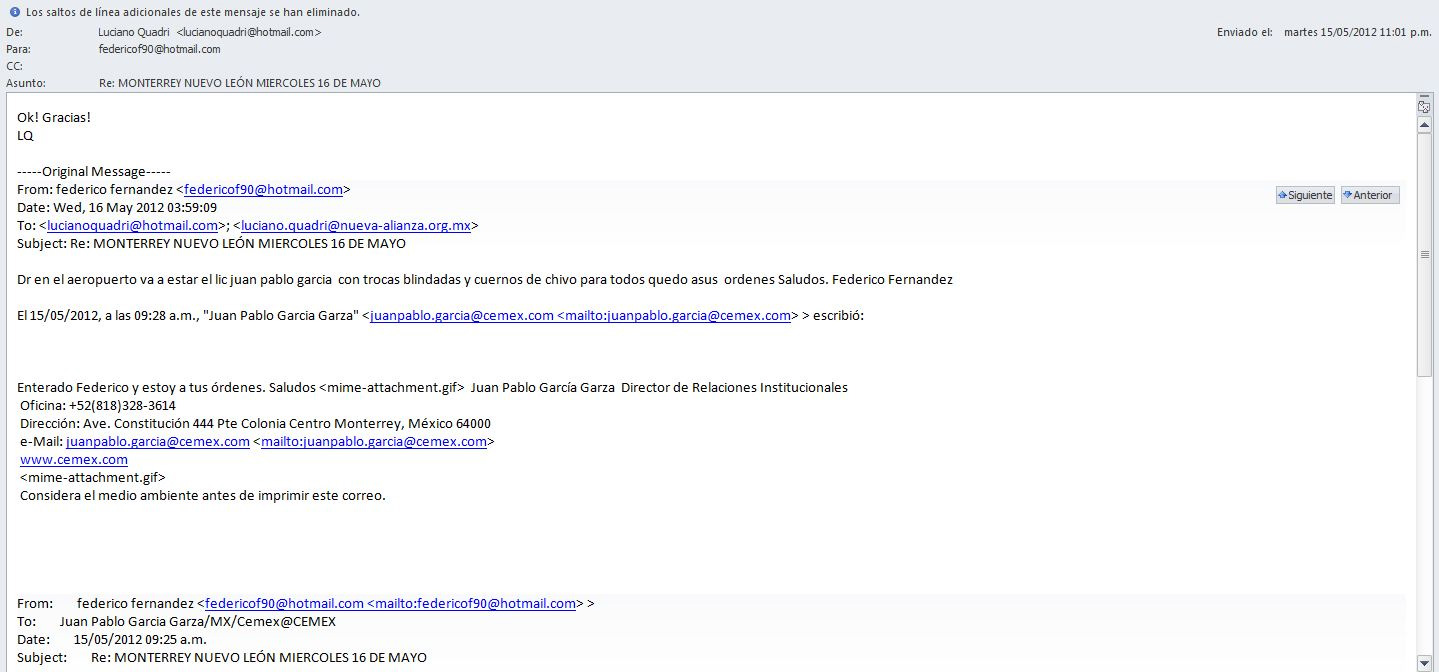
Task: Click the mailto:juanpablo.garcia@cemex.com link in signature
Action: (373, 441)
